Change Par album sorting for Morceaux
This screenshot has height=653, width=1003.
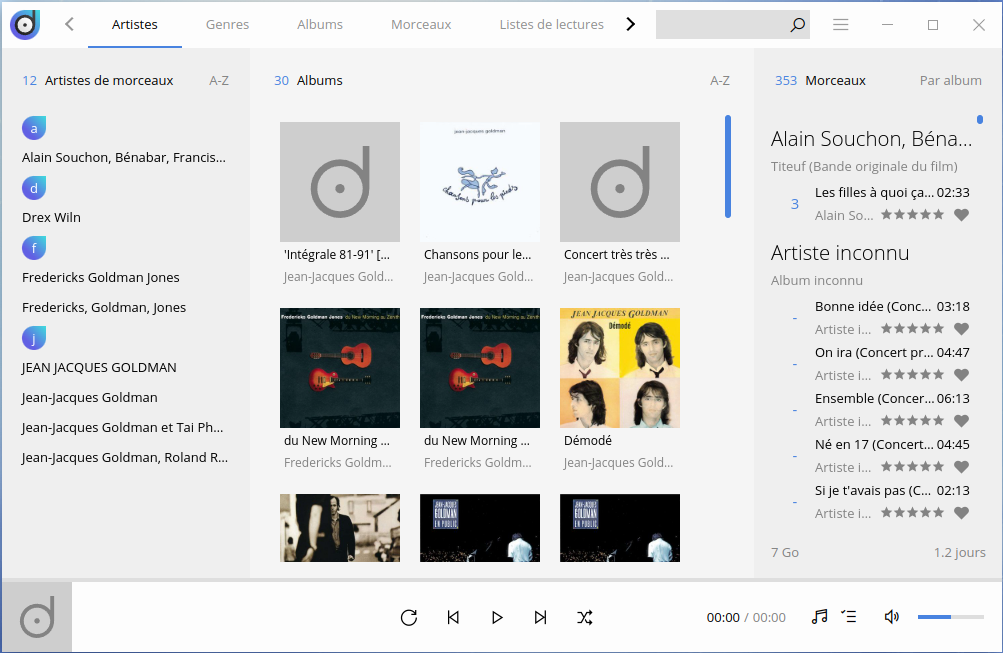point(950,80)
